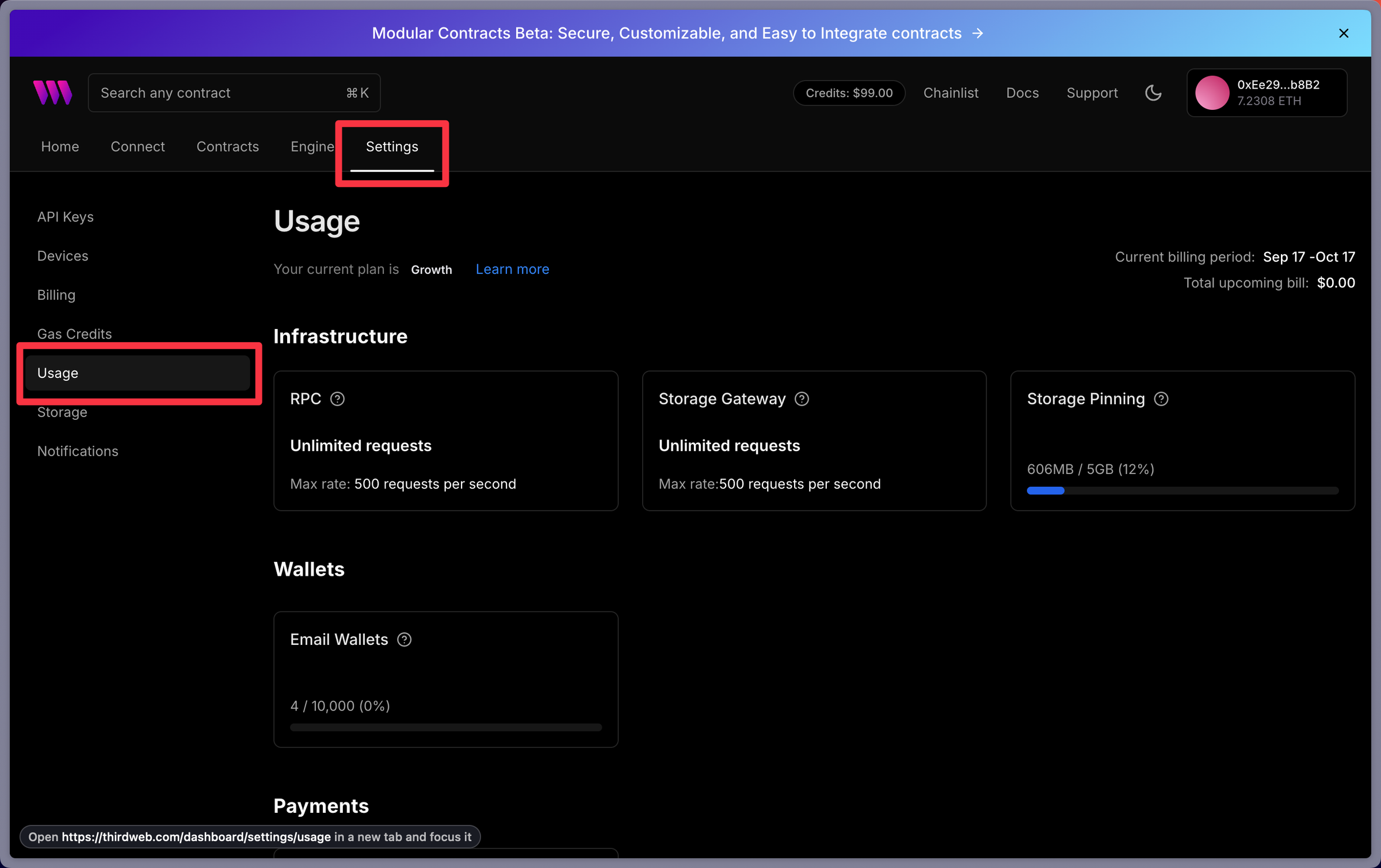Open the RPC help tooltip icon
1381x868 pixels.
337,399
